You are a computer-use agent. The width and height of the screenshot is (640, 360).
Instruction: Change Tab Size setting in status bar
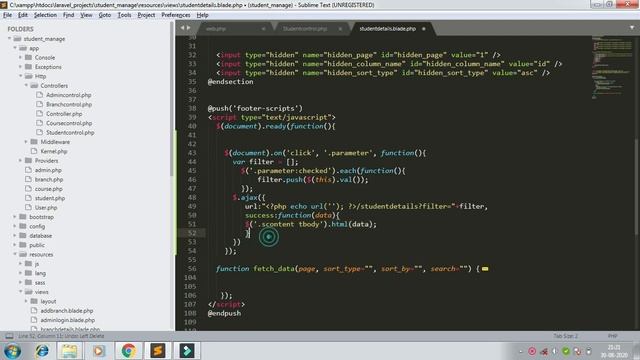(565, 336)
